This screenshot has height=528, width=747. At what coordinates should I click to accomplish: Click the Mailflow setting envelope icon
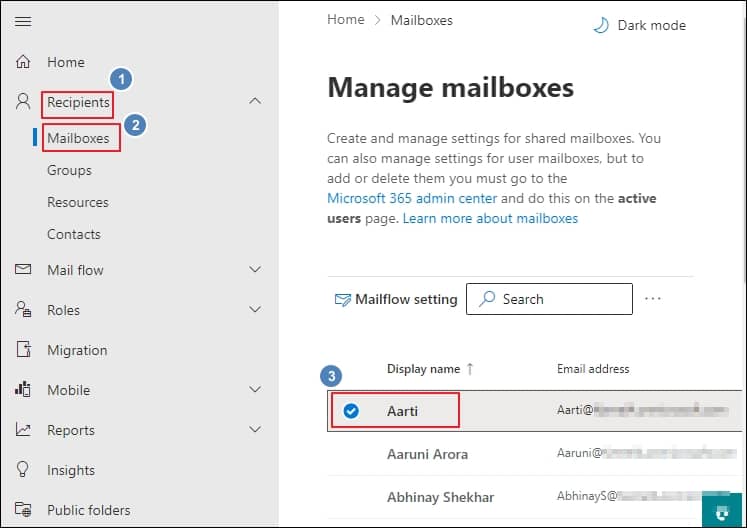point(343,300)
